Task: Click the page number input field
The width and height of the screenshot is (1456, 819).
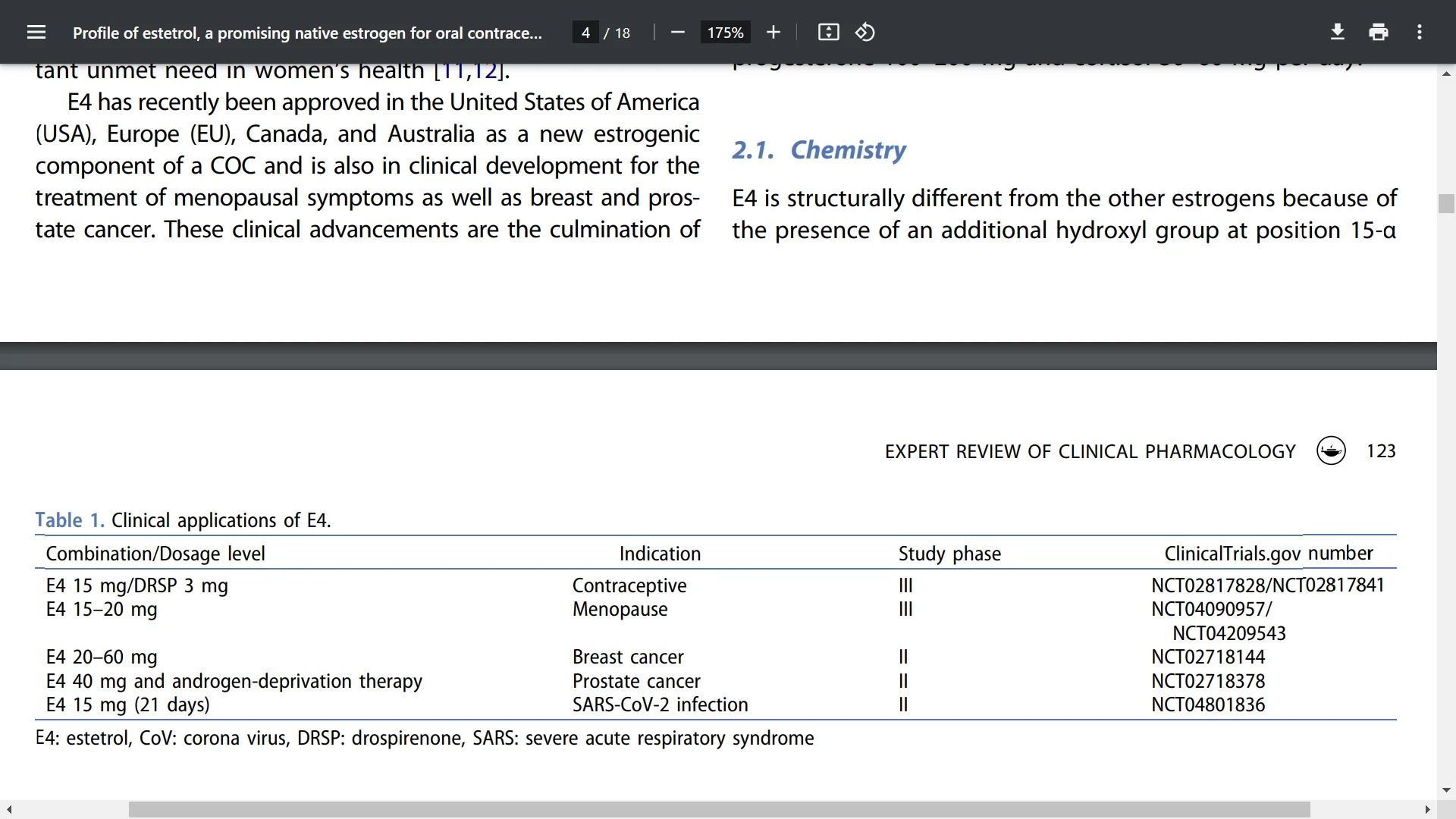Action: tap(585, 32)
